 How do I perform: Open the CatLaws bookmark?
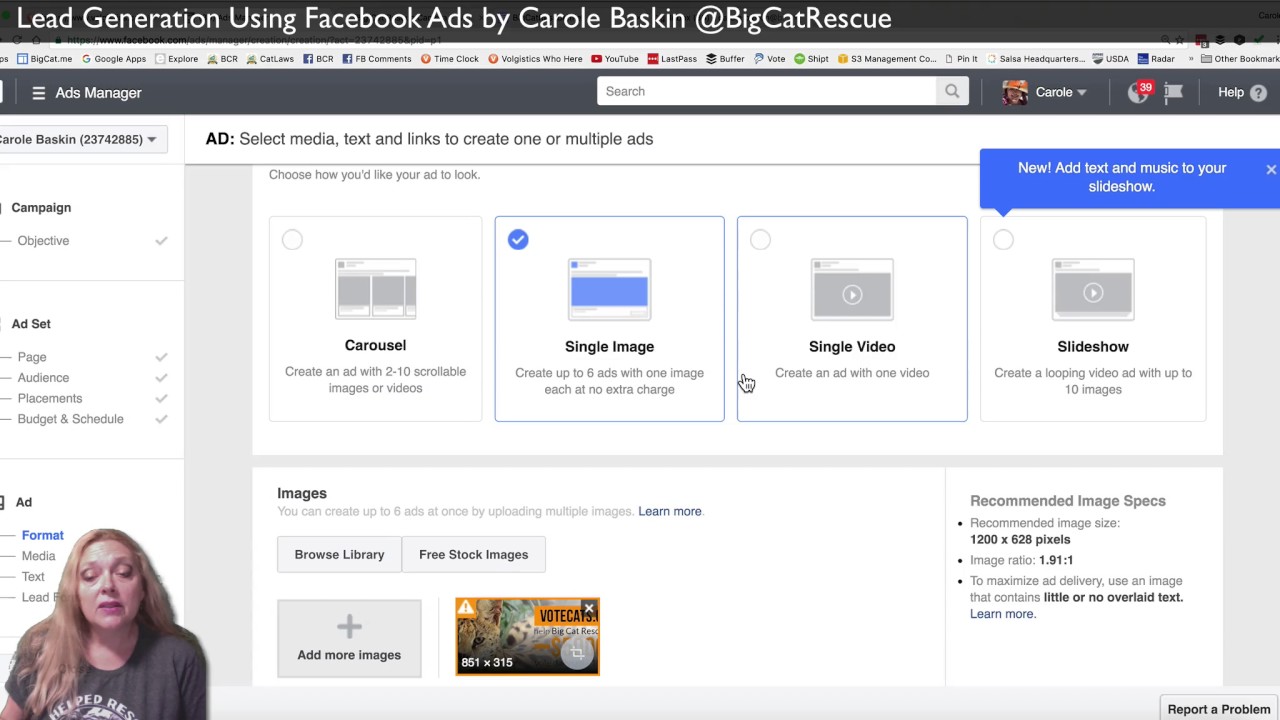pyautogui.click(x=270, y=59)
